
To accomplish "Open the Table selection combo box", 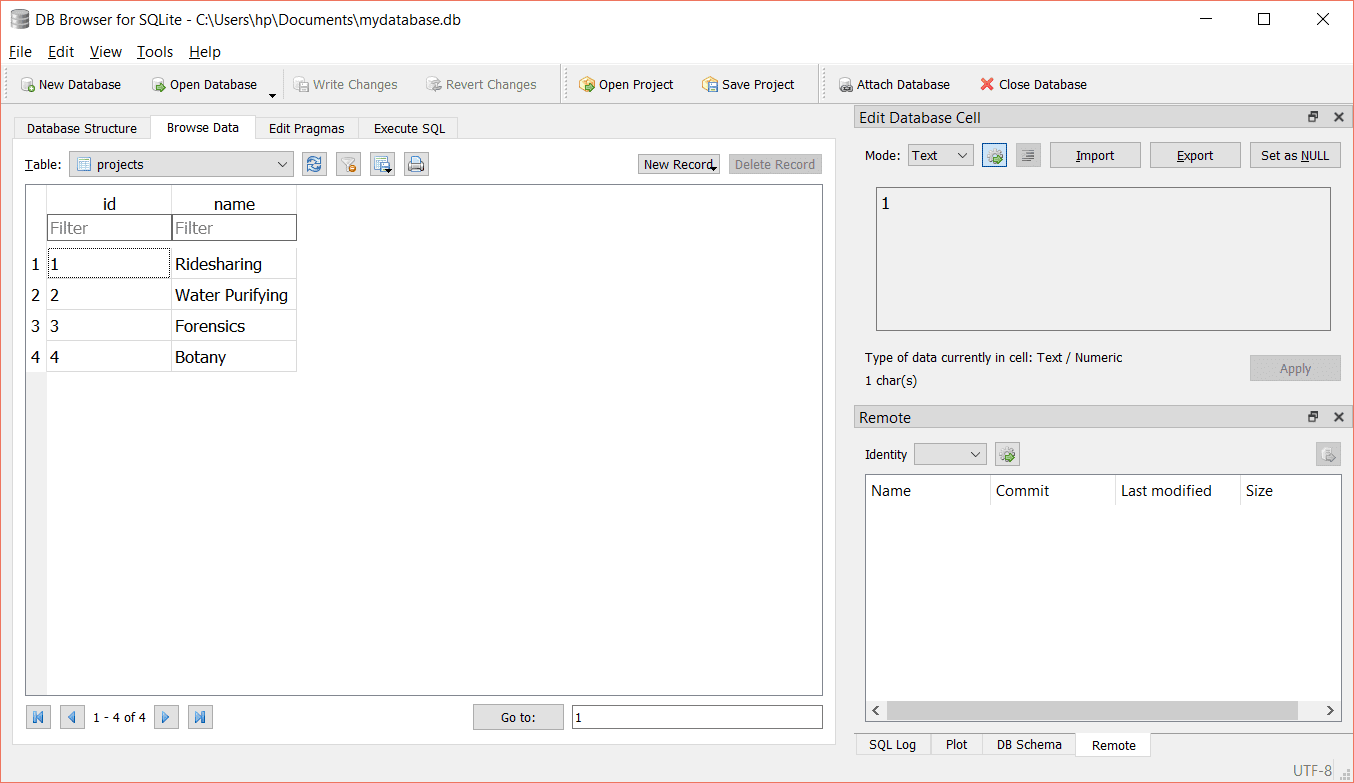I will [x=180, y=163].
